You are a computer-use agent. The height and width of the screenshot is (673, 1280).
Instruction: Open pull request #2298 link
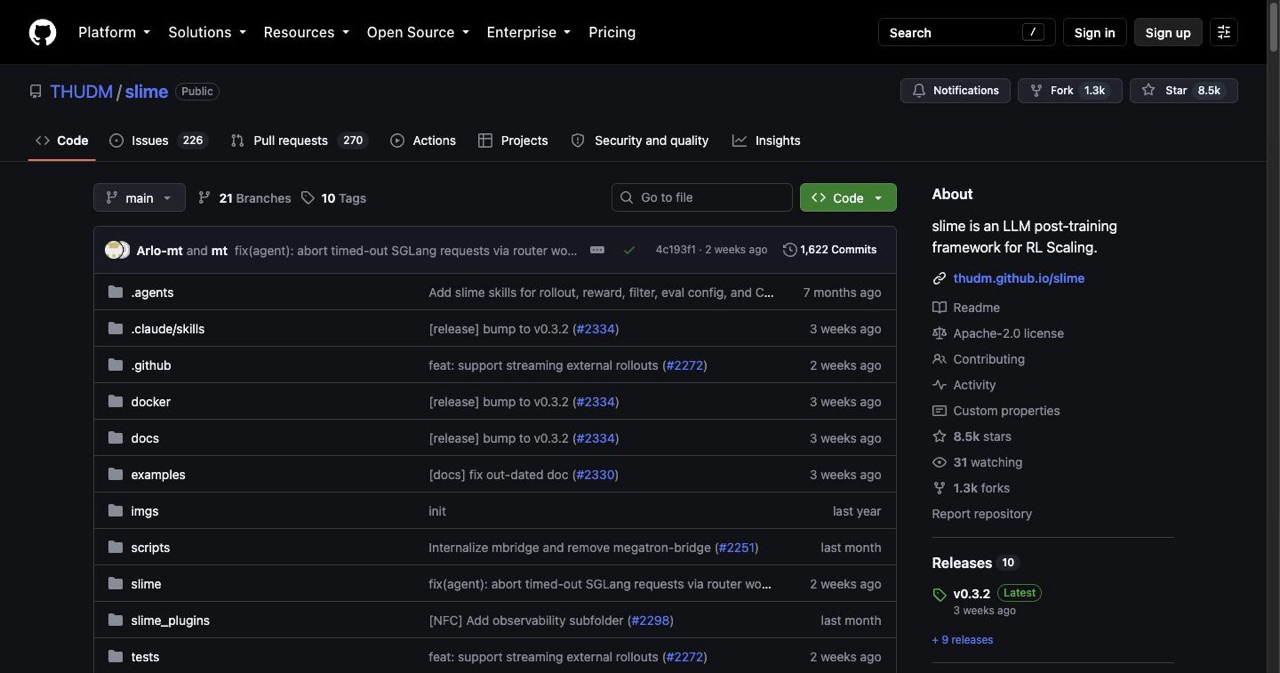point(650,620)
